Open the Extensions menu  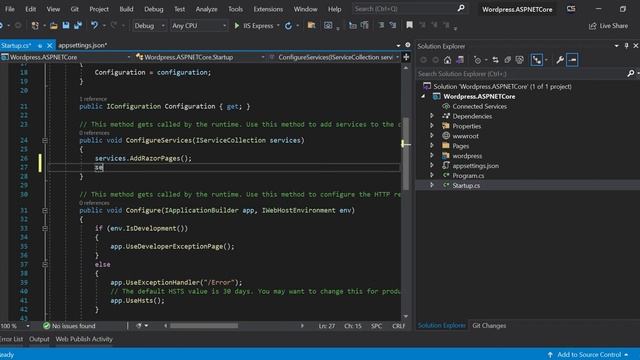pos(268,9)
